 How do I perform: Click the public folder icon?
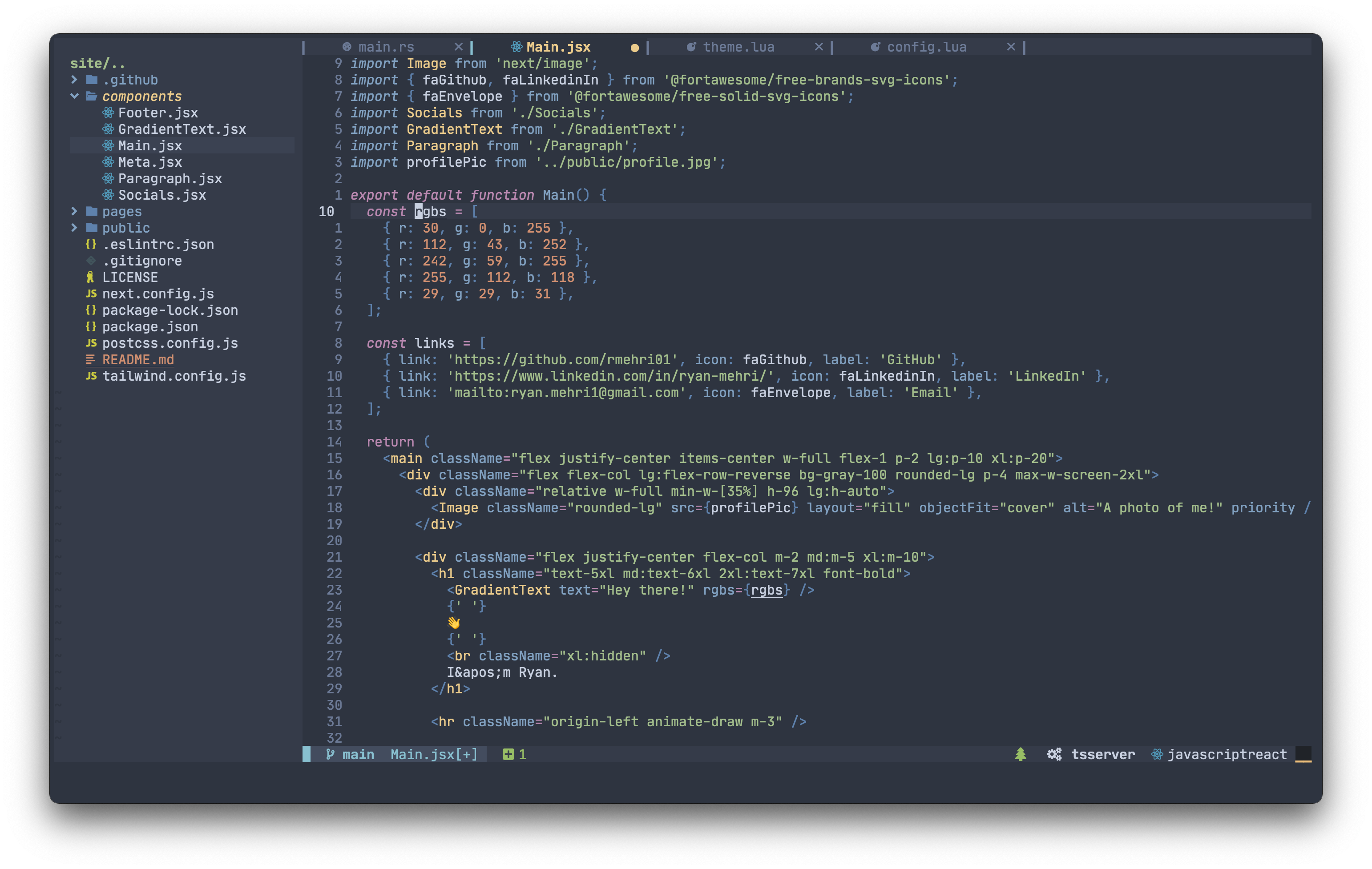pyautogui.click(x=92, y=228)
